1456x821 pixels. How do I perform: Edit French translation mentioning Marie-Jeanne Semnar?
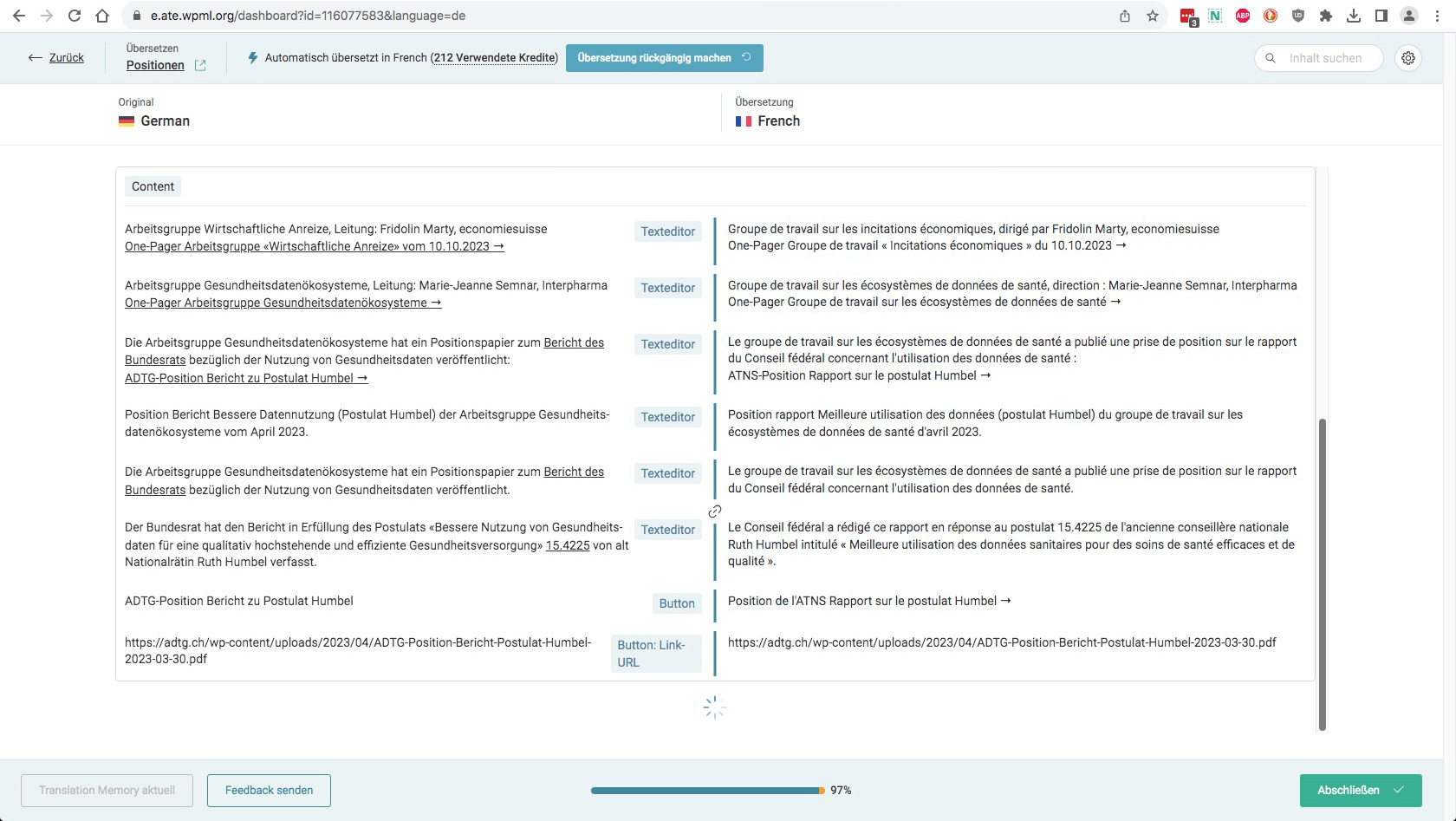[x=1012, y=294]
